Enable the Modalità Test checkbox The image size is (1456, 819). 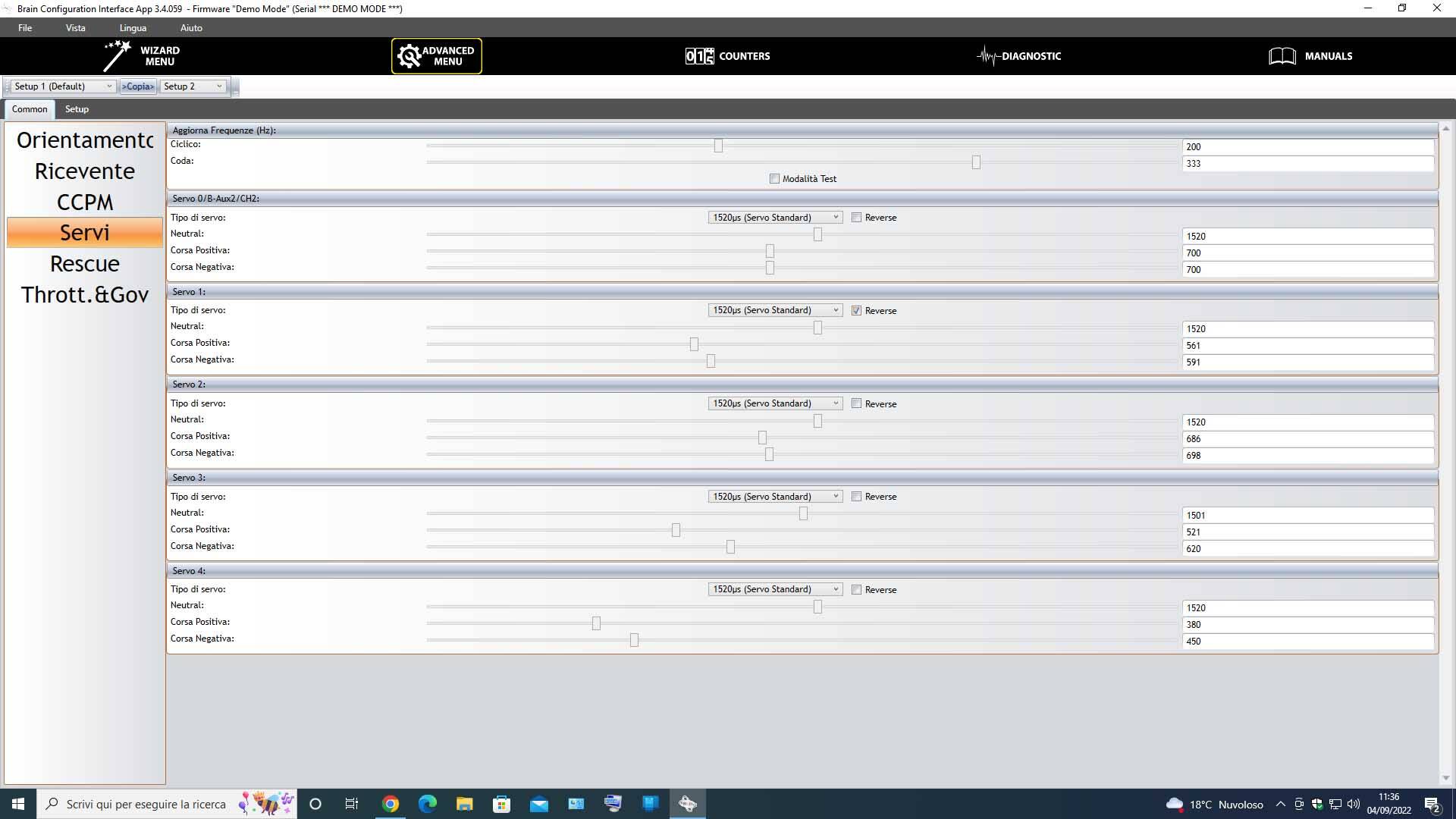774,179
